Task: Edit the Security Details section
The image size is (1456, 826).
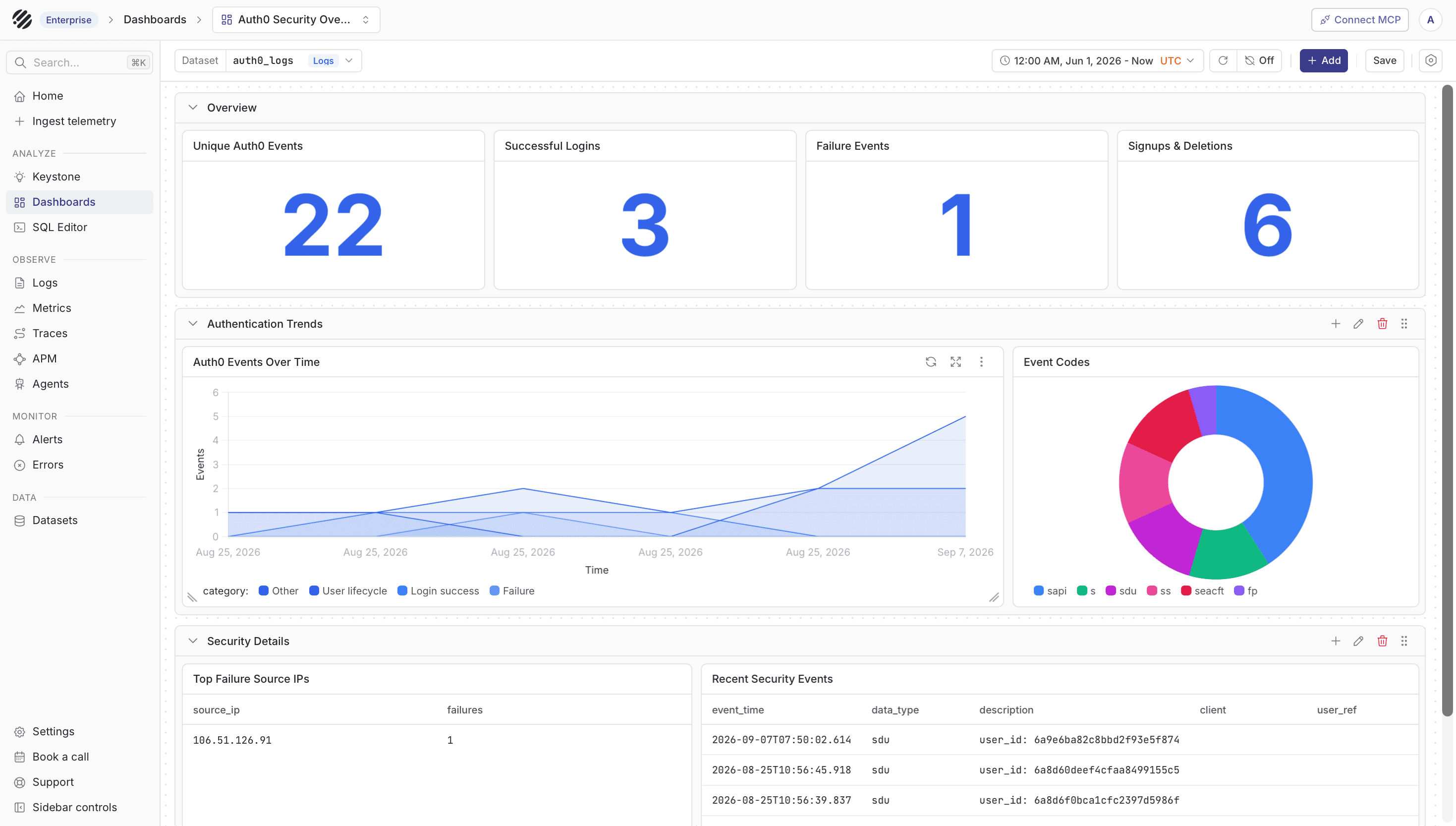Action: tap(1358, 641)
